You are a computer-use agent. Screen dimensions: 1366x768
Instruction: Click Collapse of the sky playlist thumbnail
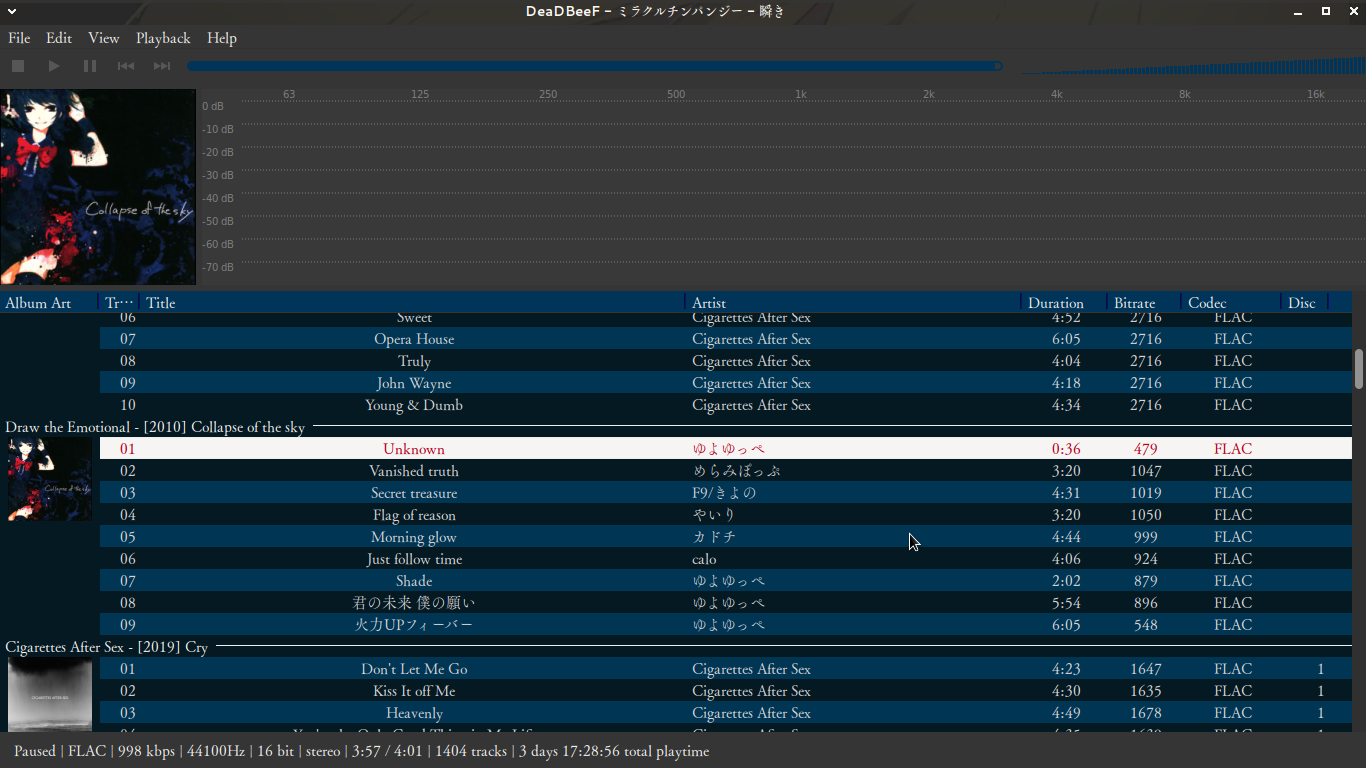click(x=50, y=479)
